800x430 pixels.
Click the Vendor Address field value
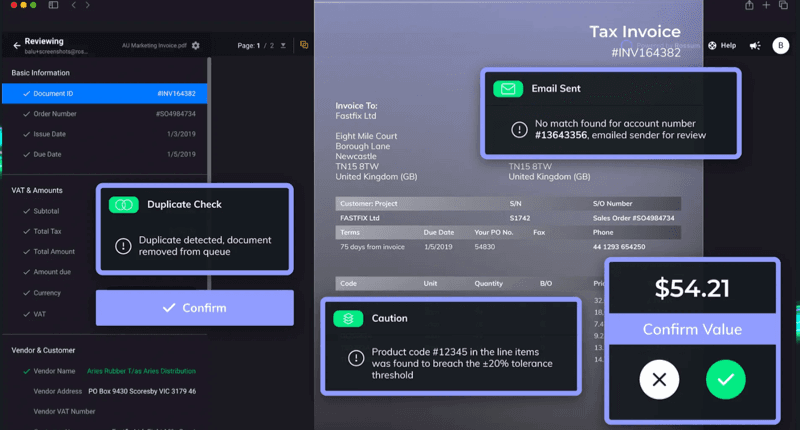[142, 391]
